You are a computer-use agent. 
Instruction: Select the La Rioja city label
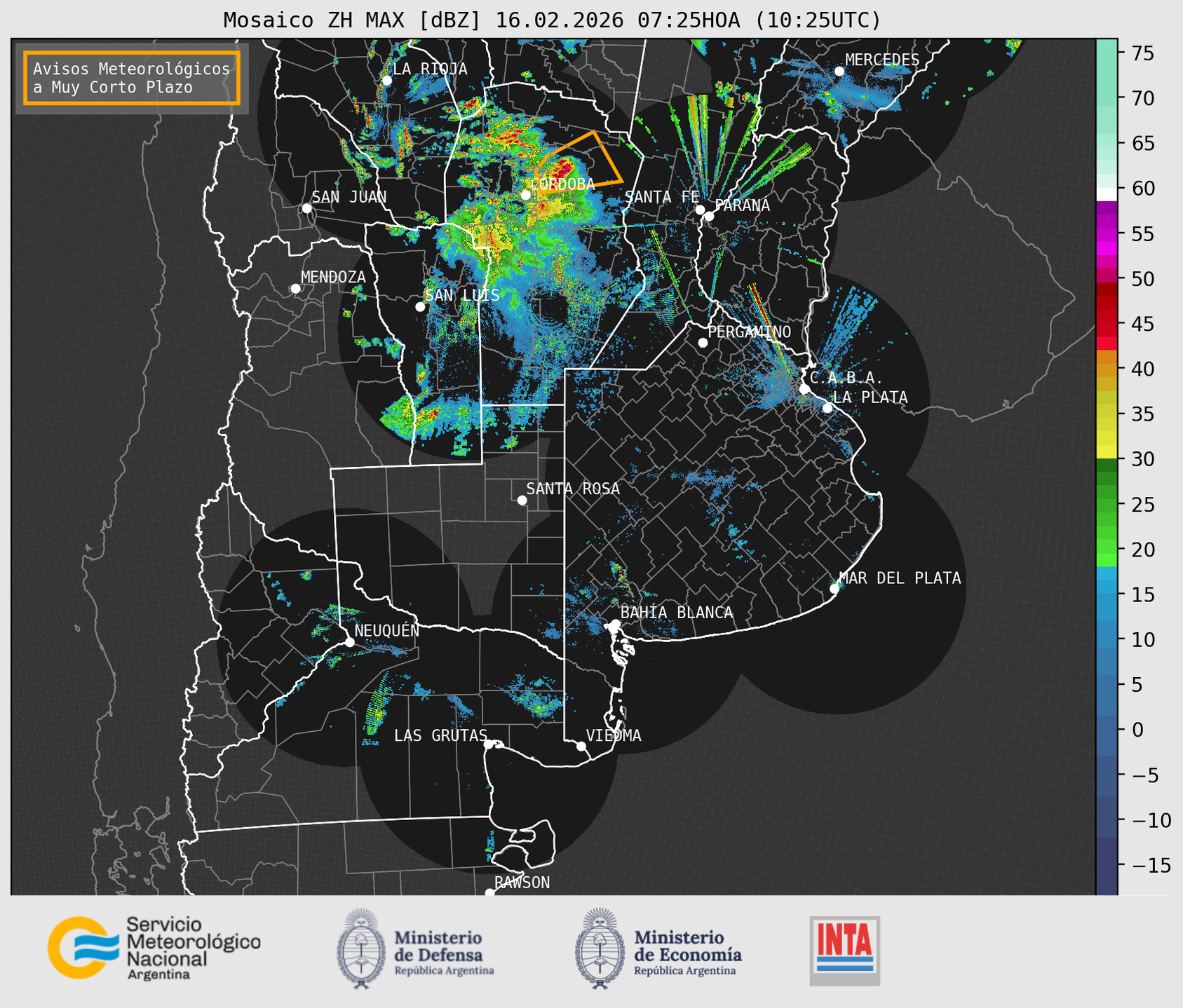429,69
